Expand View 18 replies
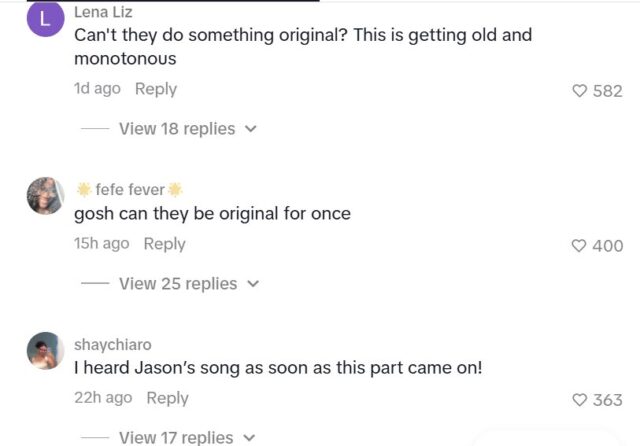640x446 pixels. 176,129
